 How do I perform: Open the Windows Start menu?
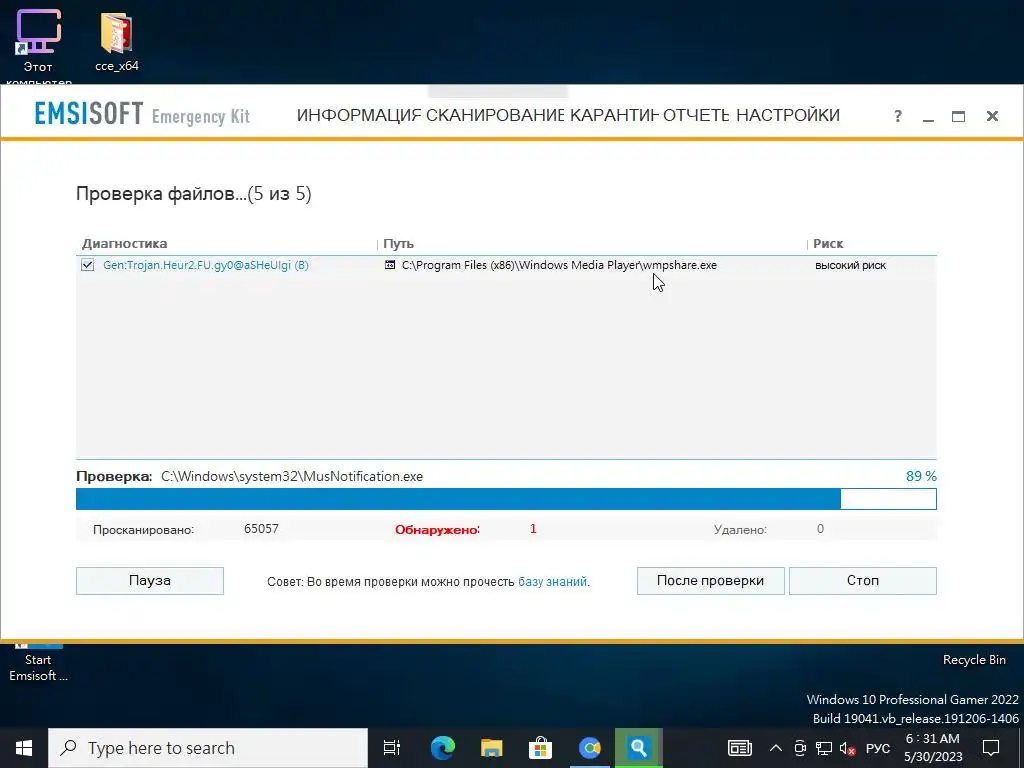[x=24, y=748]
